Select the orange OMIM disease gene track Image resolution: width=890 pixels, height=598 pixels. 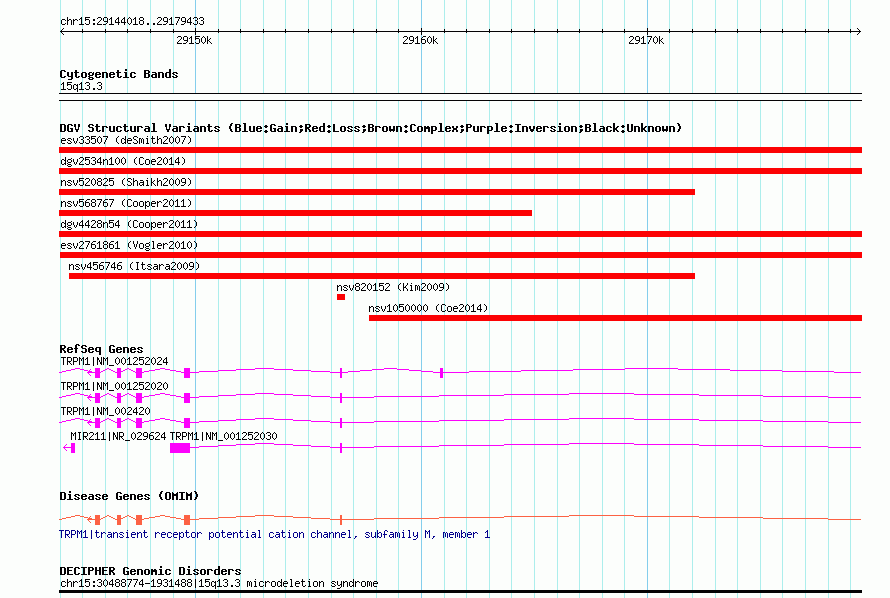point(460,519)
